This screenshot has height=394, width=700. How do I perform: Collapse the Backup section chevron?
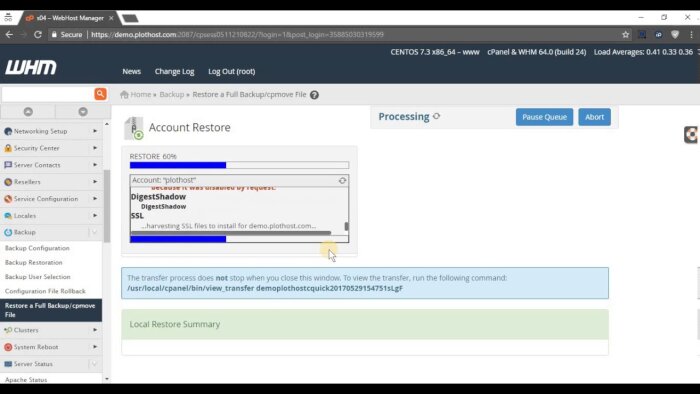click(94, 232)
